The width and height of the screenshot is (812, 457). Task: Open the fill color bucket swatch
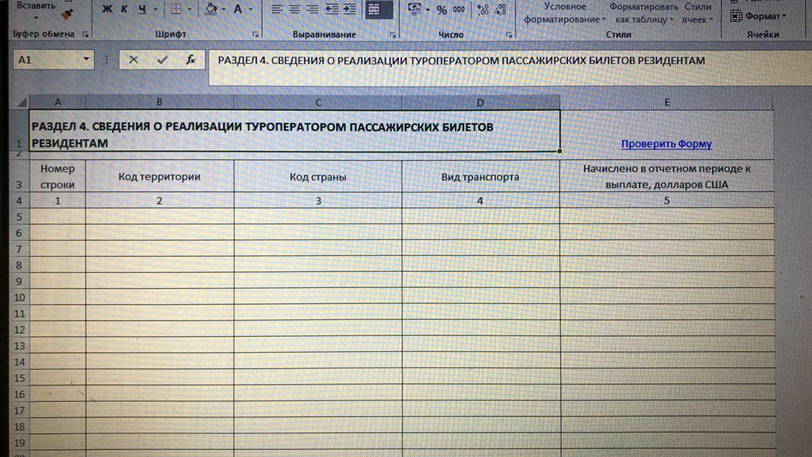(210, 10)
